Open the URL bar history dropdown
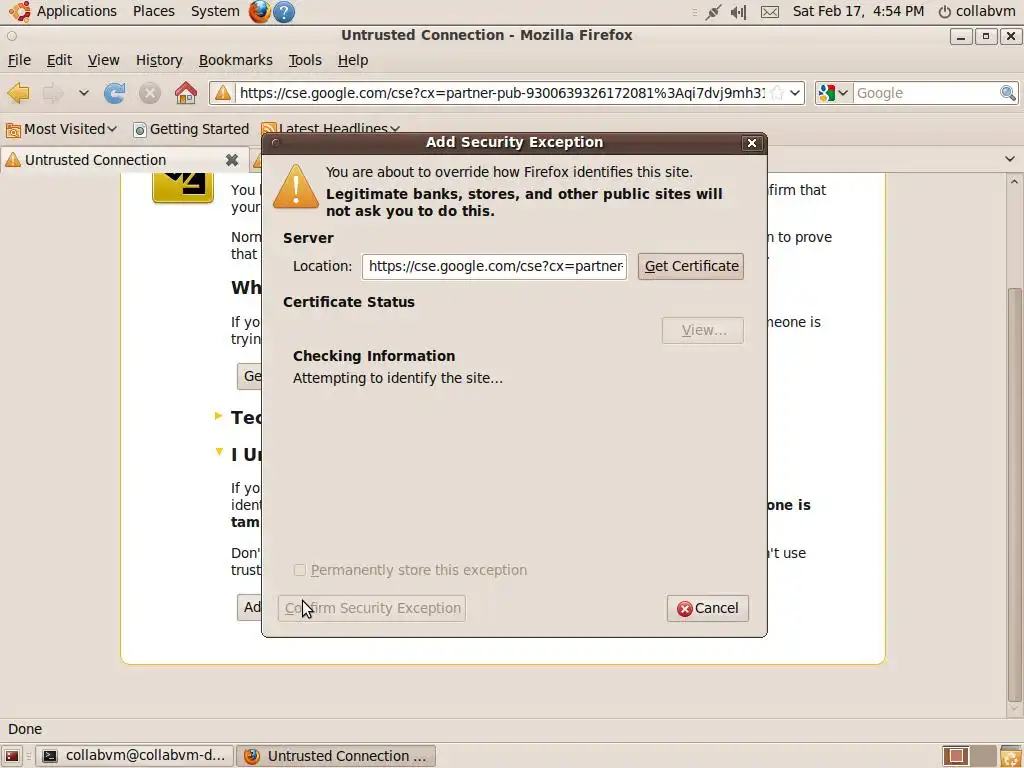Image resolution: width=1024 pixels, height=768 pixels. click(x=795, y=93)
